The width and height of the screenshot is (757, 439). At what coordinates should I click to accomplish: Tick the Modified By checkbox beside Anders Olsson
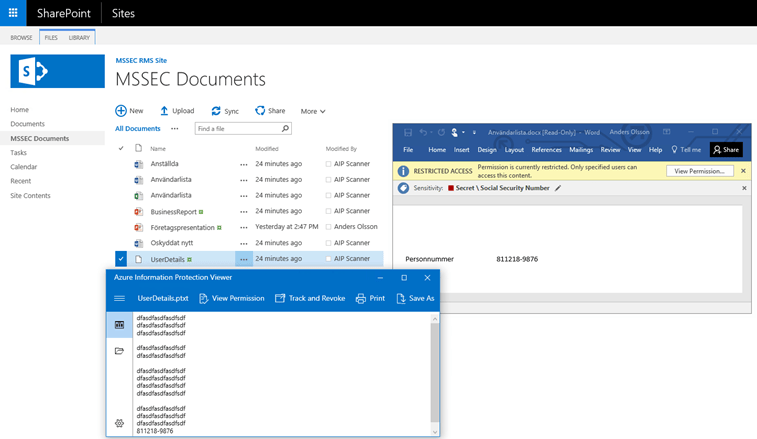tap(329, 227)
